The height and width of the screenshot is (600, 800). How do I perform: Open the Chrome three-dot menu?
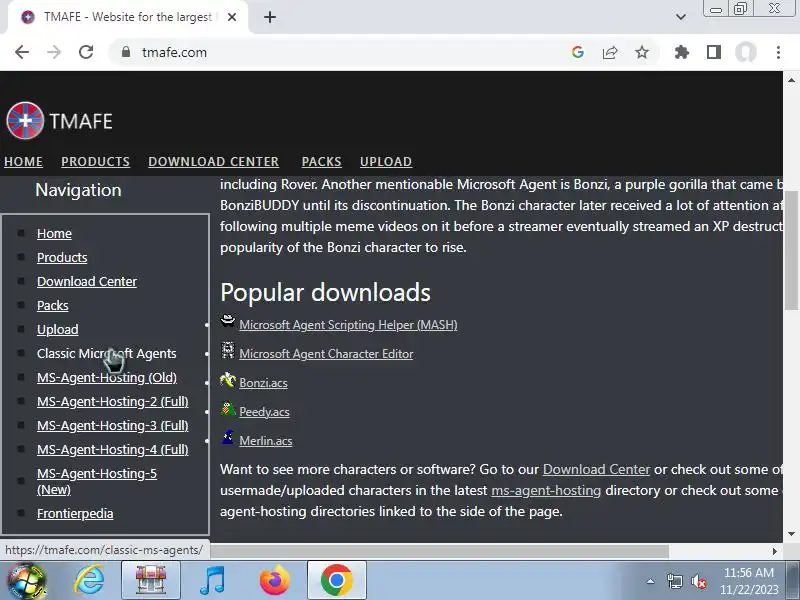click(778, 52)
